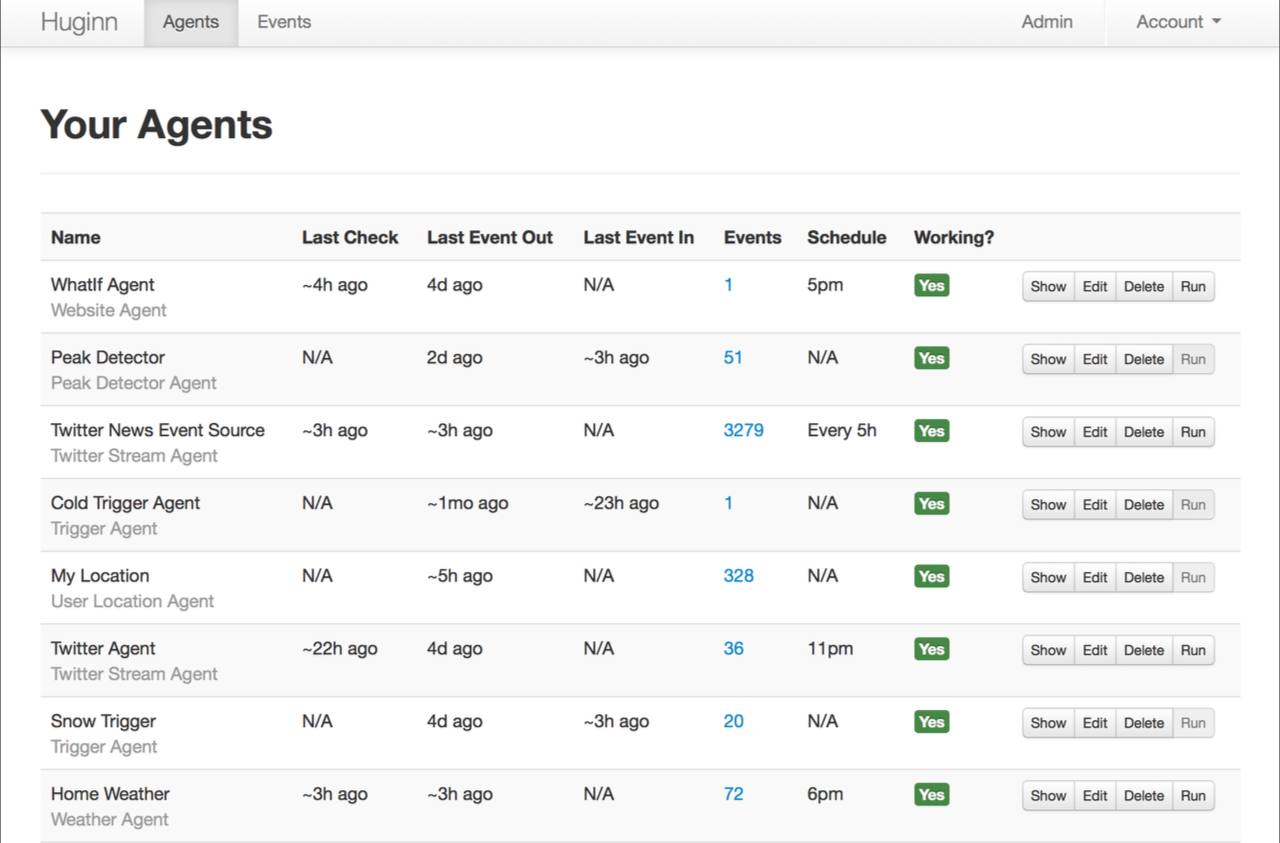This screenshot has width=1280, height=843.
Task: Open the Account dropdown menu
Action: pyautogui.click(x=1178, y=22)
